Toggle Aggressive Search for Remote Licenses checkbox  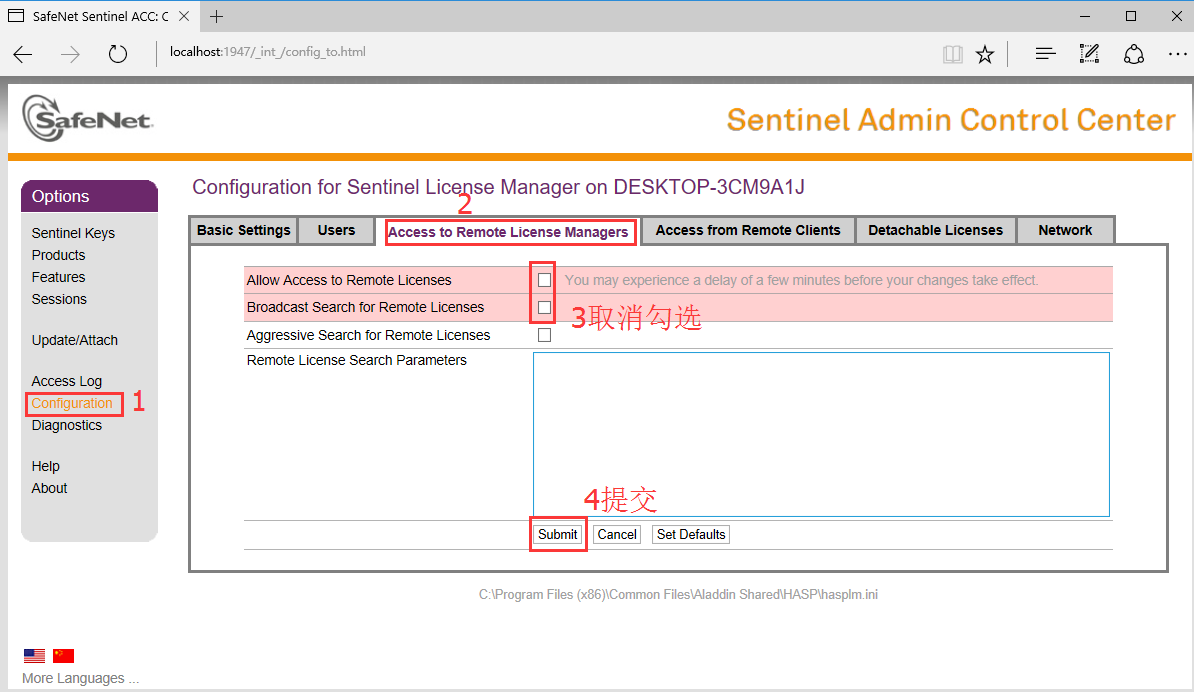544,335
